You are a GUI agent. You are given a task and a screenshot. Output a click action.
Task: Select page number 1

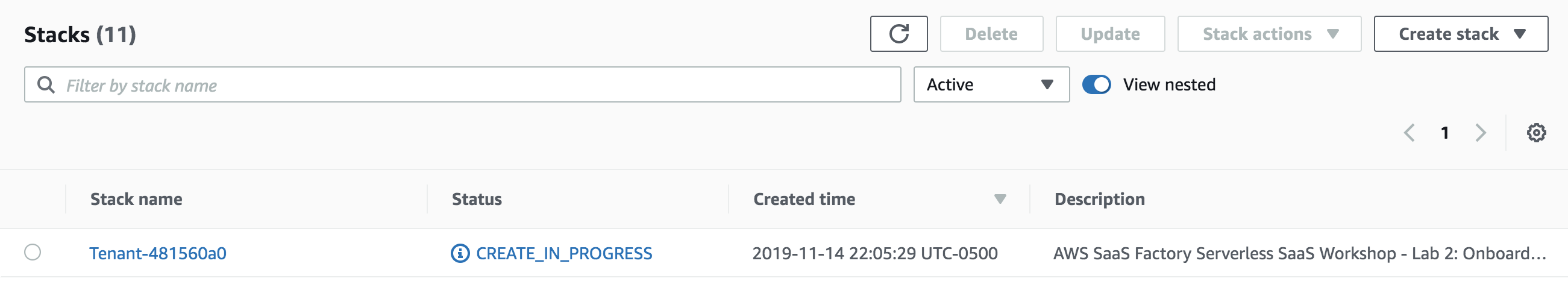(1444, 133)
